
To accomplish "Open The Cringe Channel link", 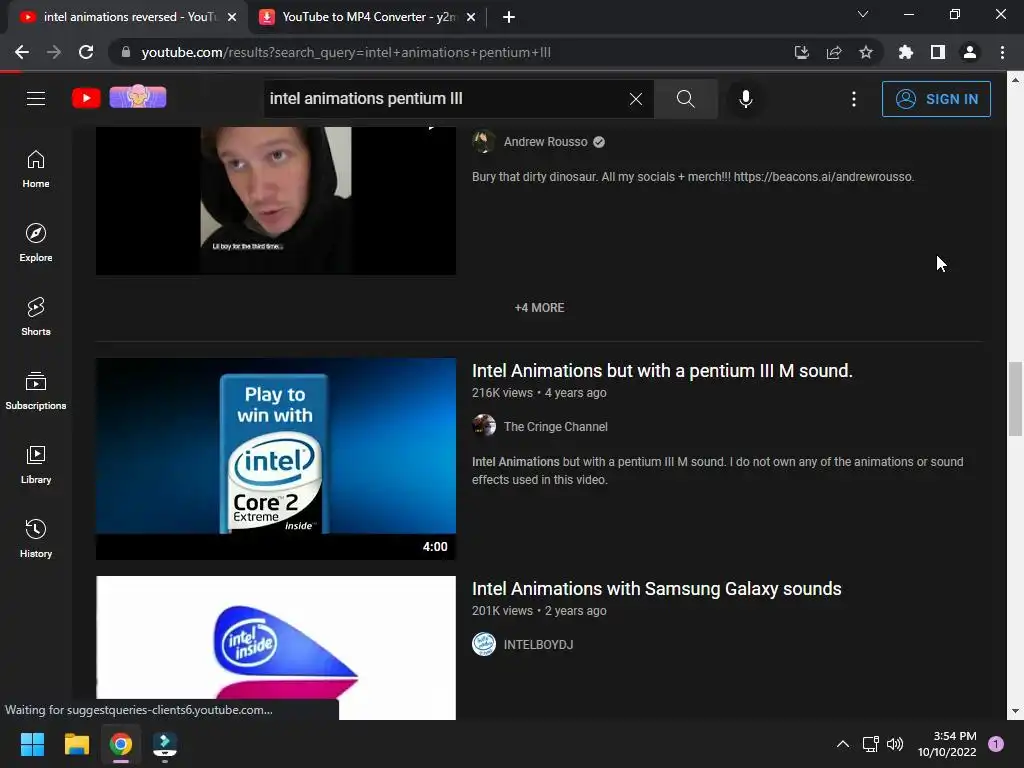I will pyautogui.click(x=556, y=426).
